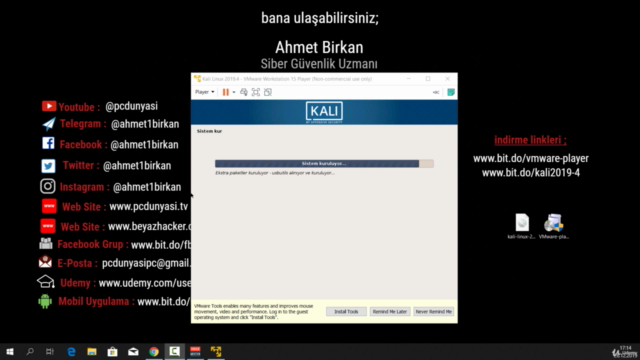
Task: Click the Sistem kuruluyor progress bar
Action: pos(324,164)
